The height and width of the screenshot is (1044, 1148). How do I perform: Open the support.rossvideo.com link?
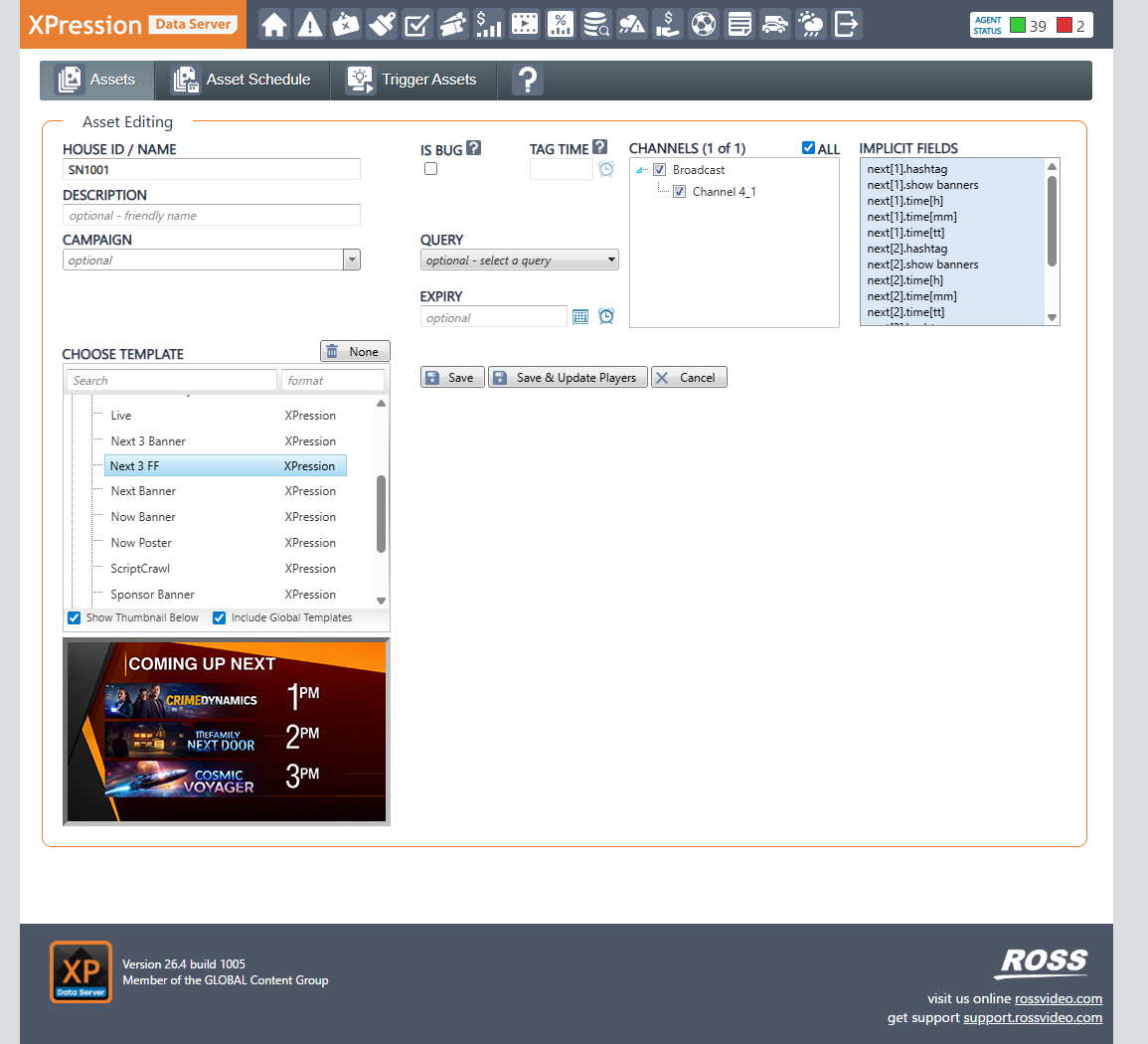[x=1032, y=1017]
